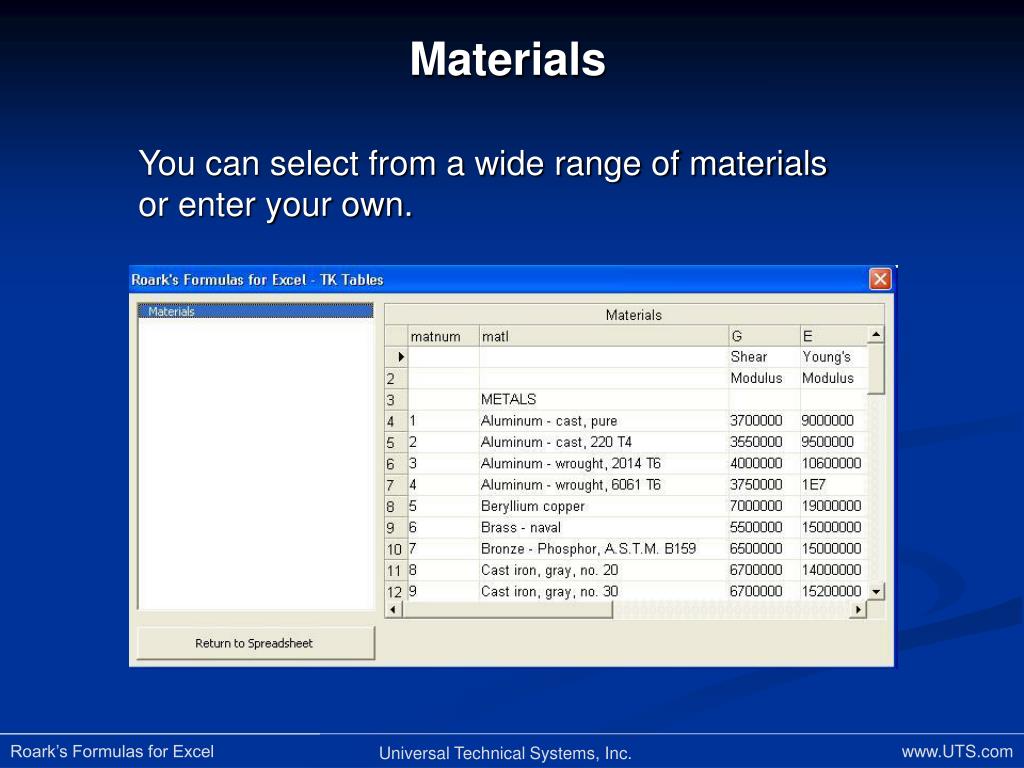Select Aluminum - wrought, 2014 T6 cell
Screen dimensions: 1024x768
click(x=603, y=464)
